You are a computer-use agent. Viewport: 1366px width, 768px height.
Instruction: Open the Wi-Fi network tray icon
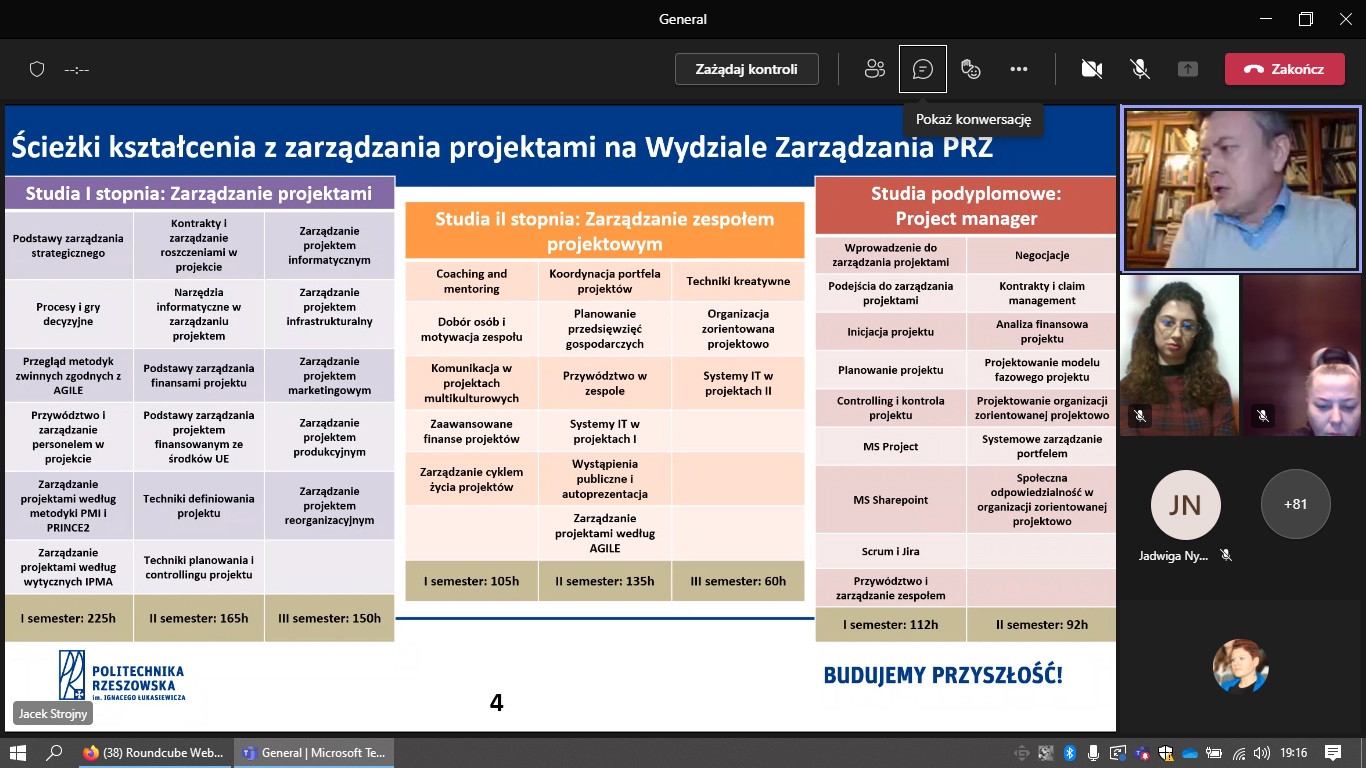(x=1239, y=753)
